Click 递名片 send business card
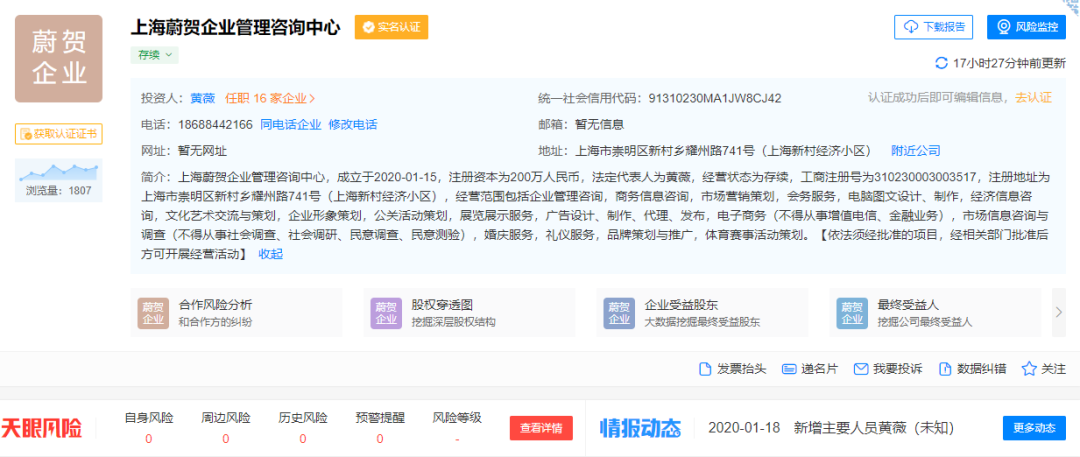Screen dimensions: 1080x457 click(x=819, y=369)
